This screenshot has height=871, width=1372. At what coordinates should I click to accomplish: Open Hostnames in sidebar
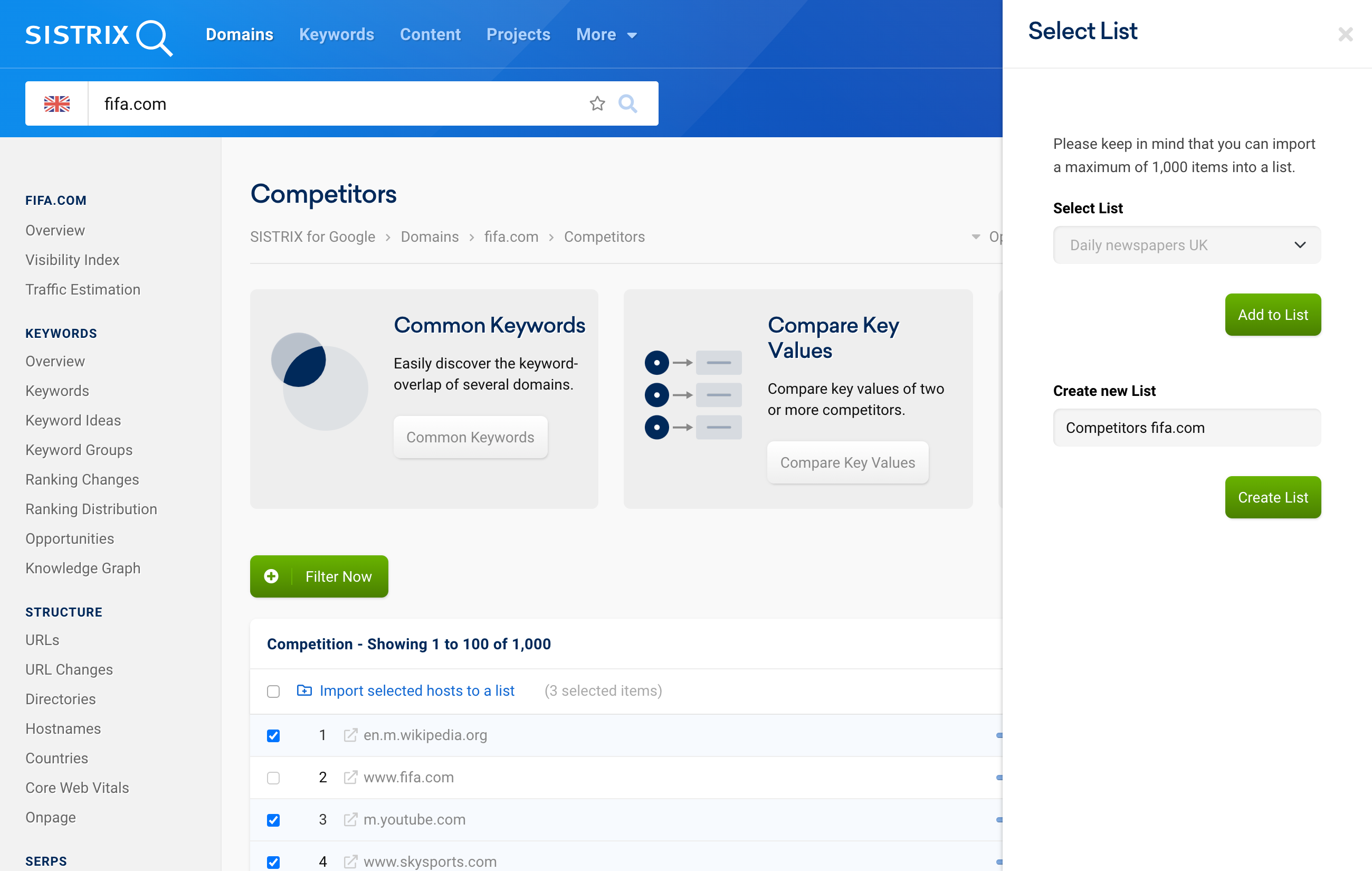63,729
